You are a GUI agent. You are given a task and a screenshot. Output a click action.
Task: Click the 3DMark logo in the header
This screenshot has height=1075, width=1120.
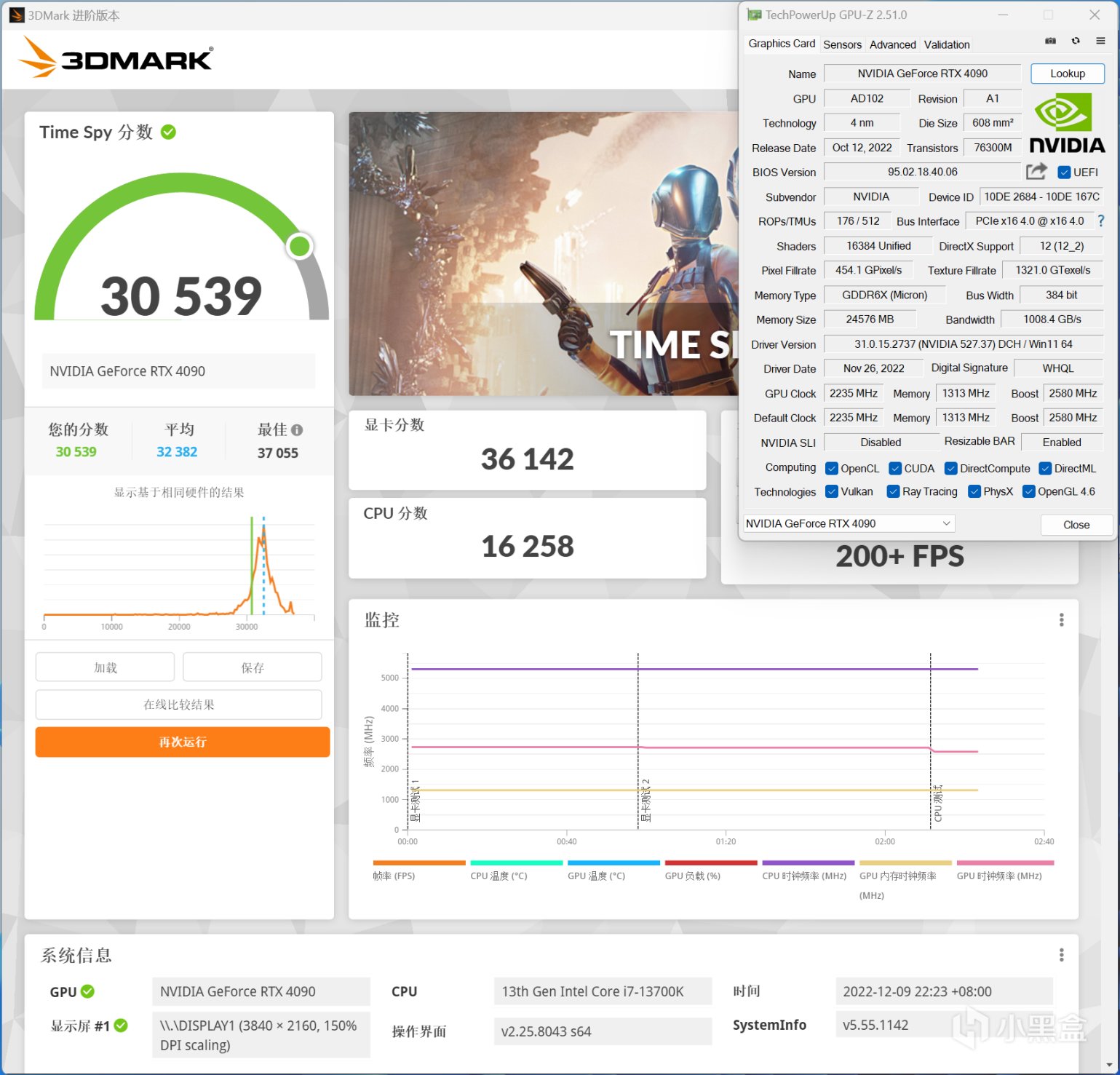pos(116,57)
